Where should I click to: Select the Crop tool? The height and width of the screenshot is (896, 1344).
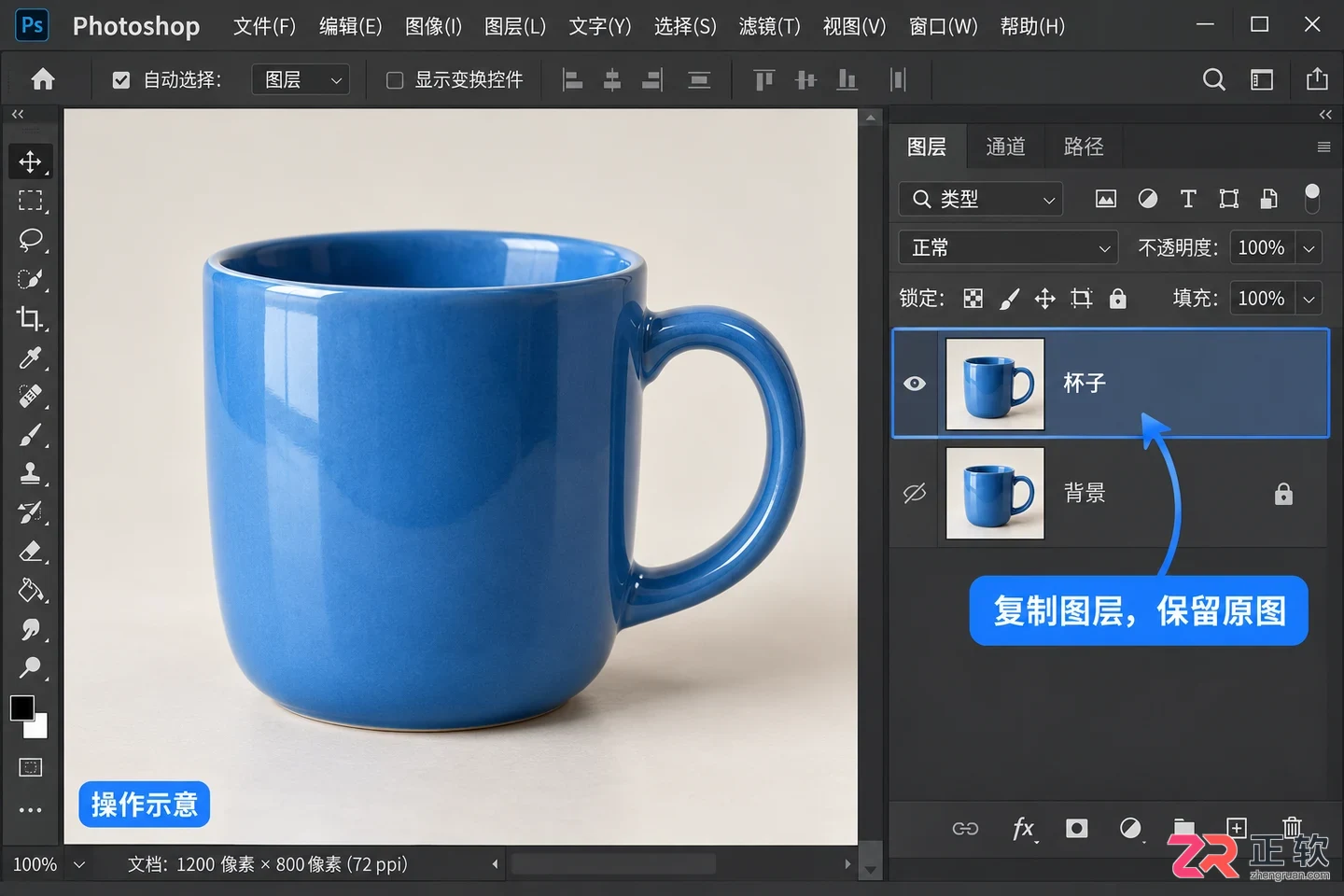coord(30,318)
